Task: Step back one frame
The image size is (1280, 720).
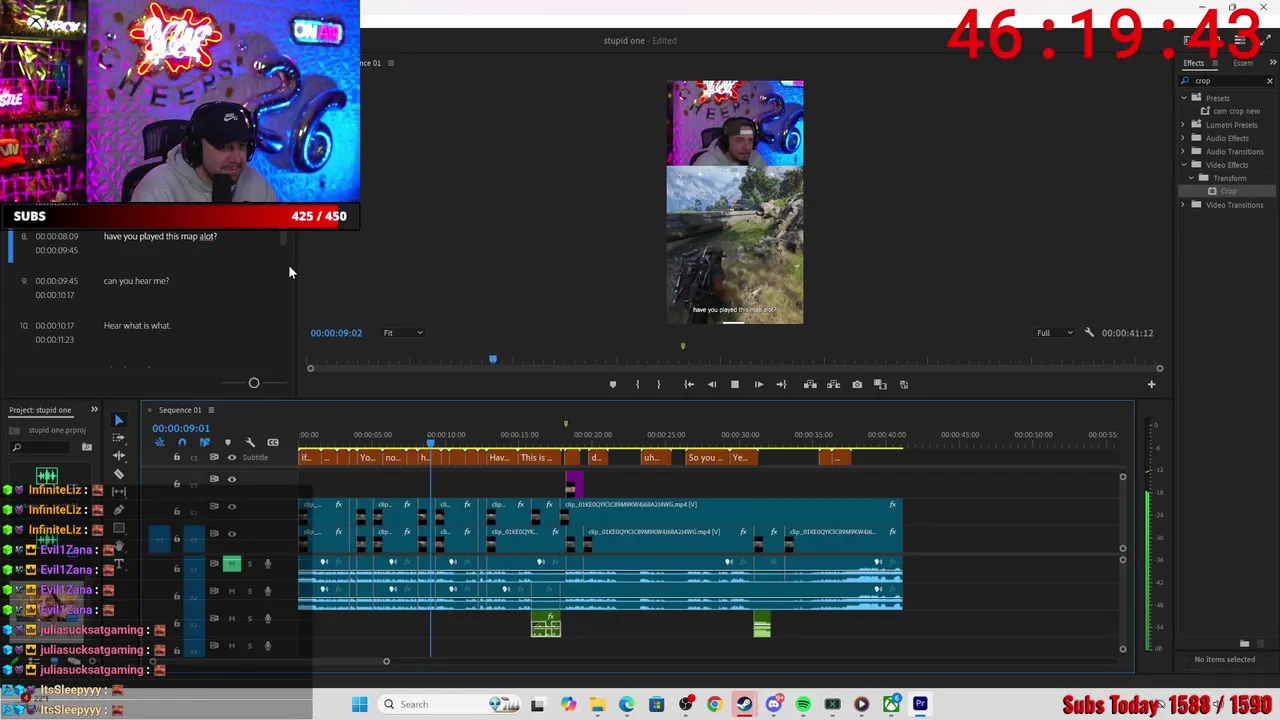Action: point(712,384)
